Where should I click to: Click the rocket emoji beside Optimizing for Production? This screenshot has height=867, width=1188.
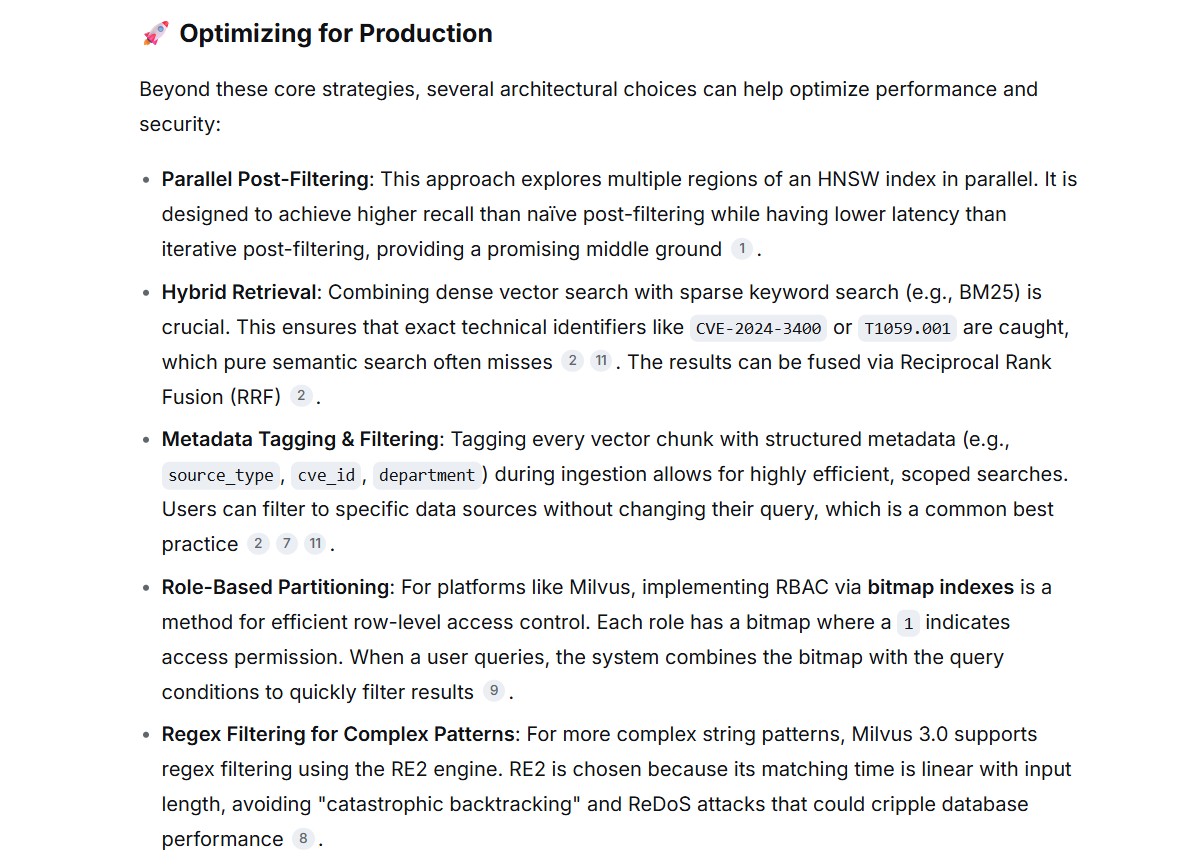coord(155,33)
